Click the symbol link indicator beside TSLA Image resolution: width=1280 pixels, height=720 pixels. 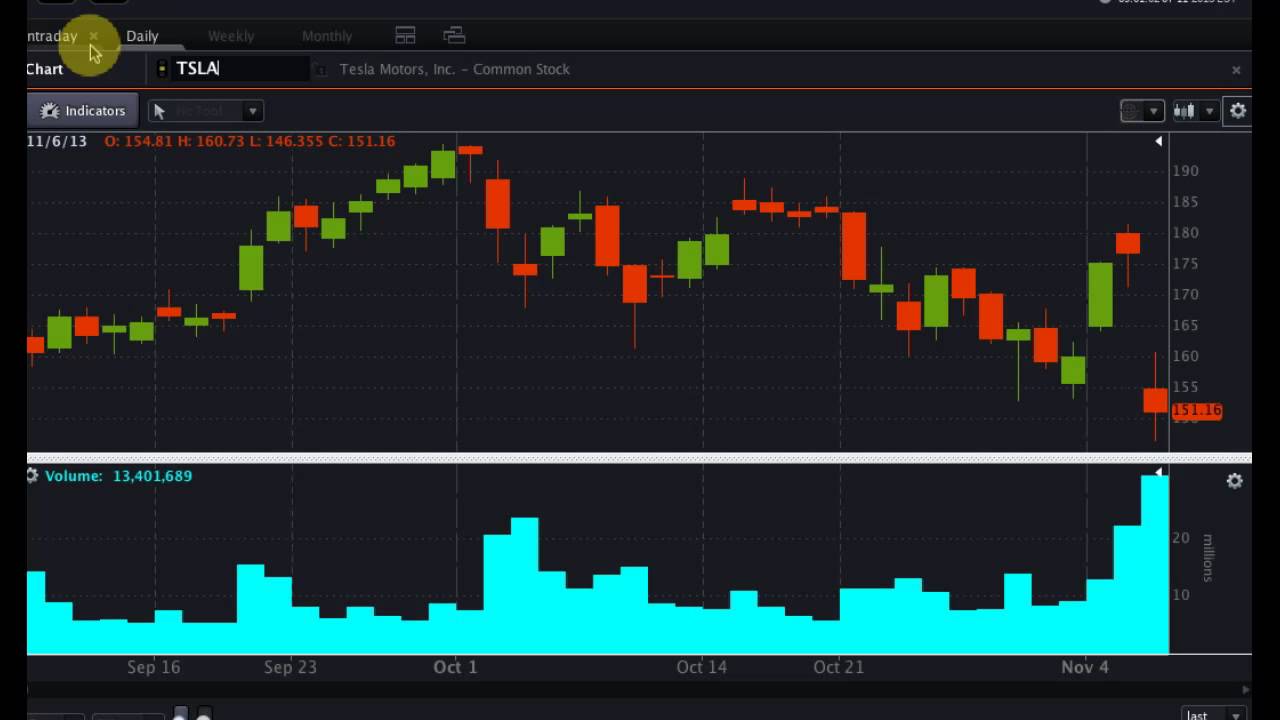click(162, 68)
